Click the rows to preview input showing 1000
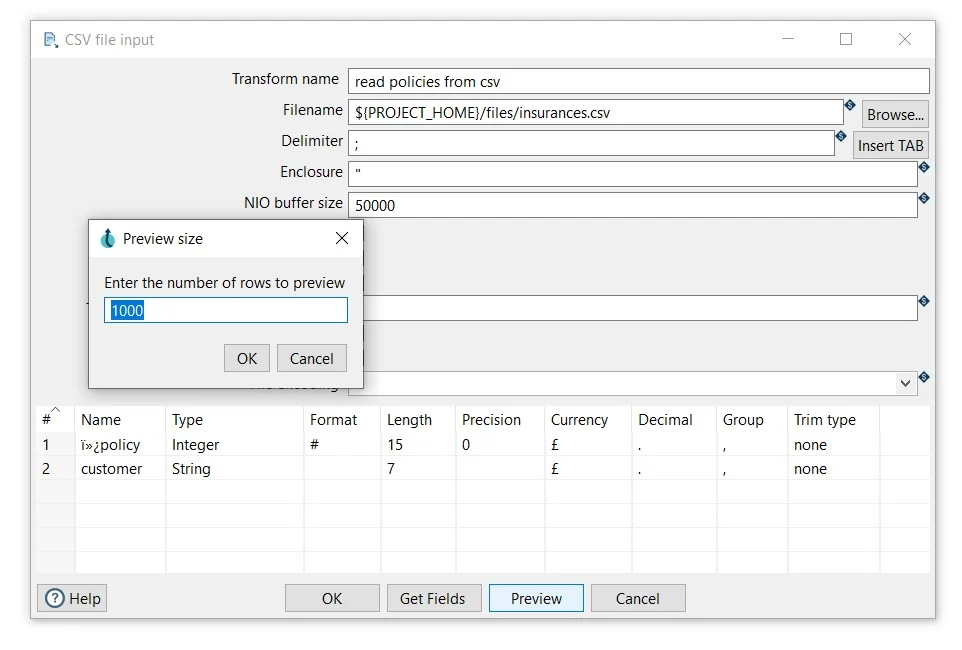 tap(225, 310)
